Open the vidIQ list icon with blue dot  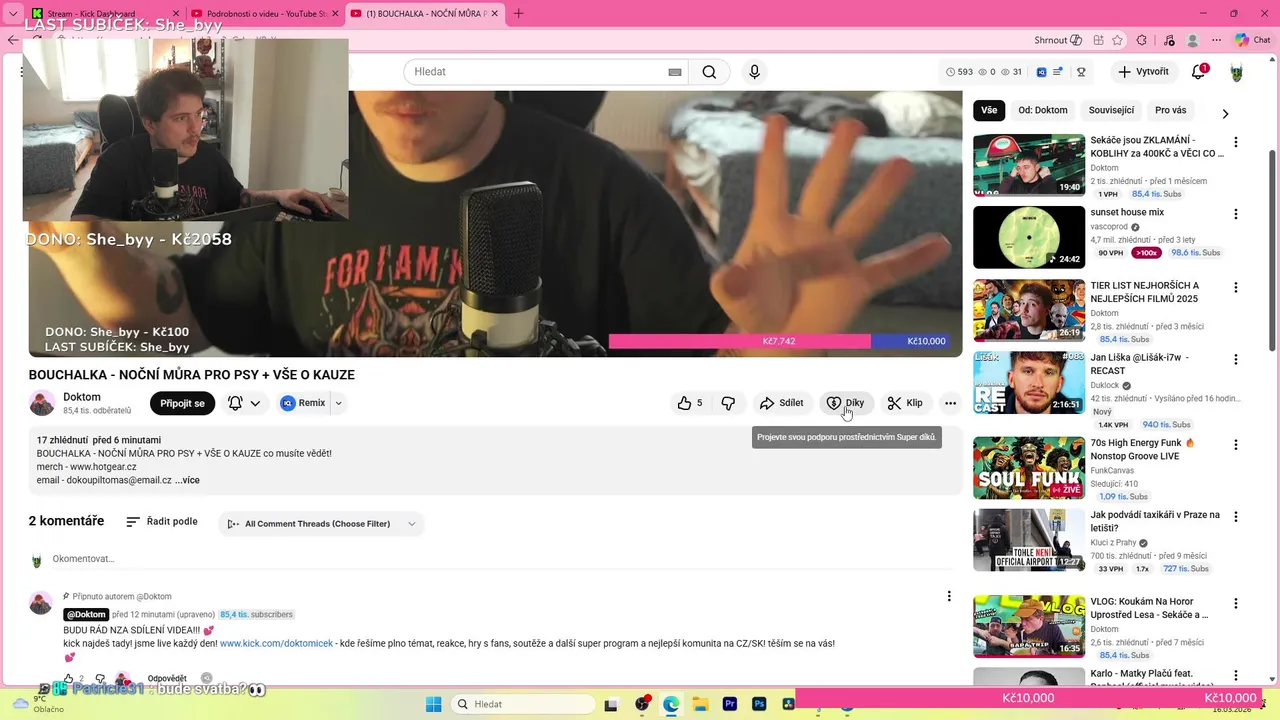[x=1058, y=72]
